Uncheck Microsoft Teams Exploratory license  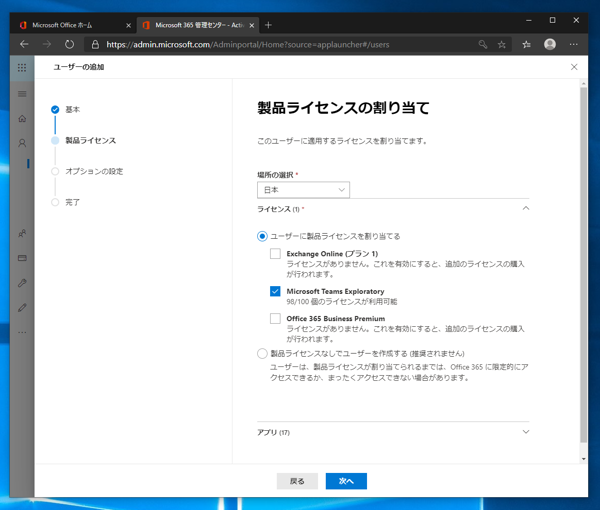(x=275, y=291)
